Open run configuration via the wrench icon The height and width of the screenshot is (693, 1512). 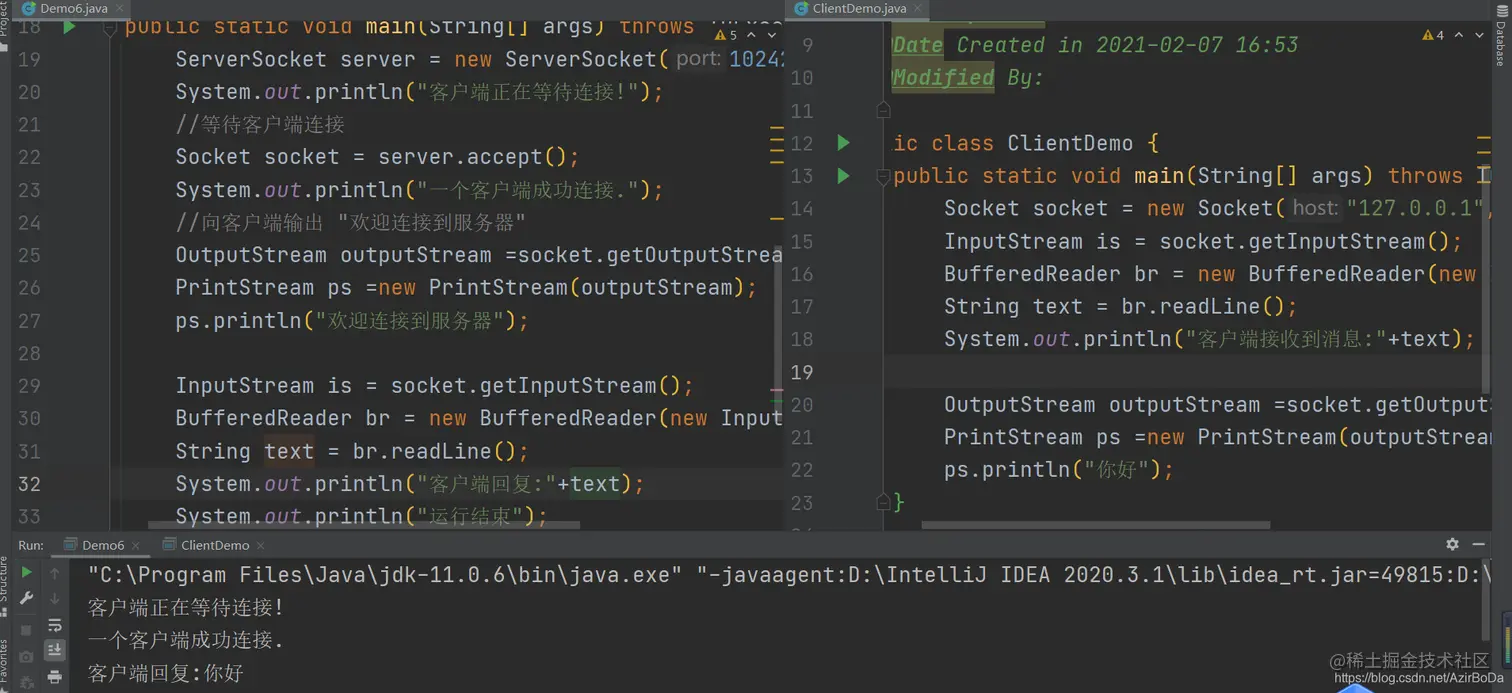click(x=27, y=598)
